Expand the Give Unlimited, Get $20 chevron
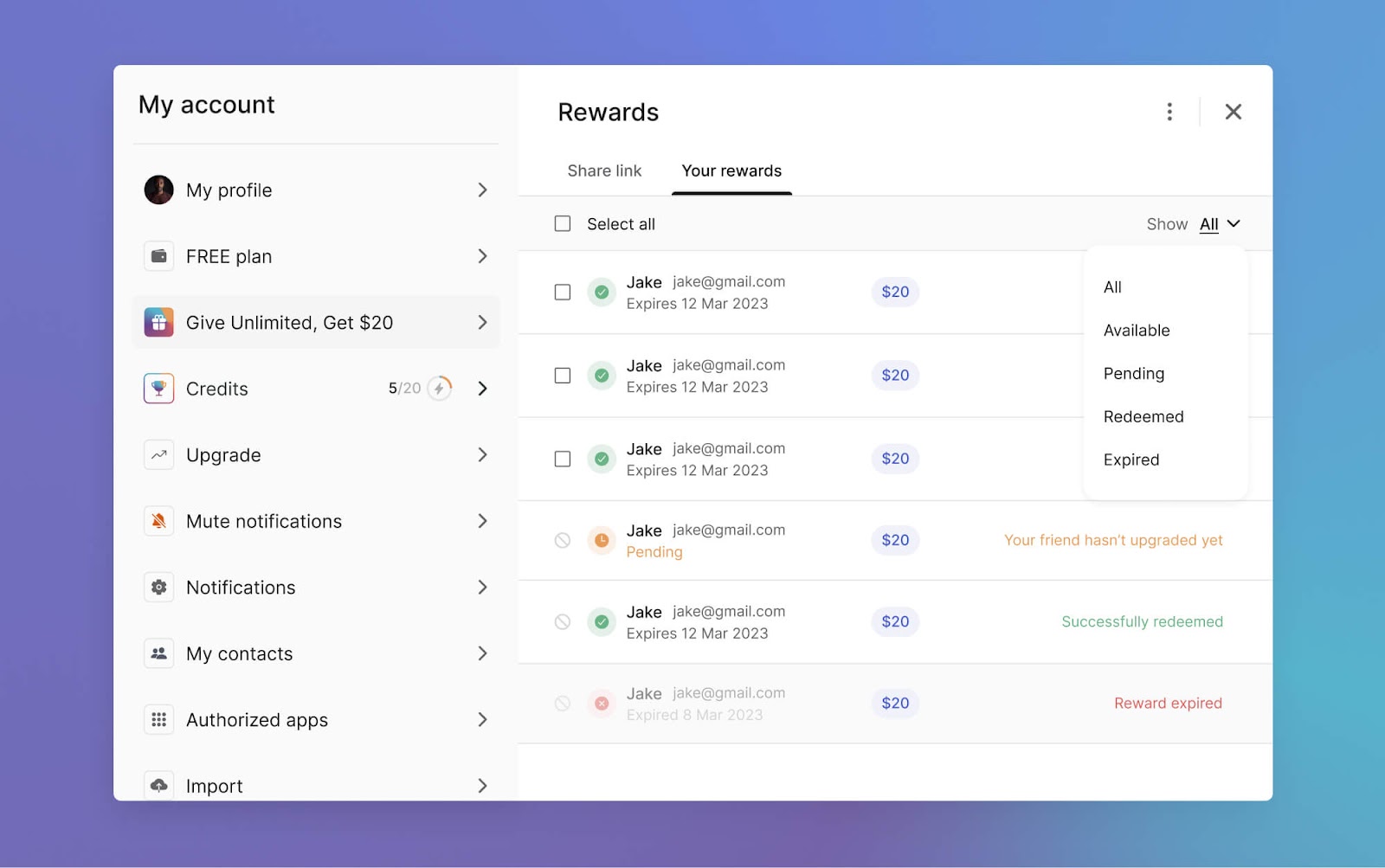This screenshot has height=868, width=1385. point(482,322)
